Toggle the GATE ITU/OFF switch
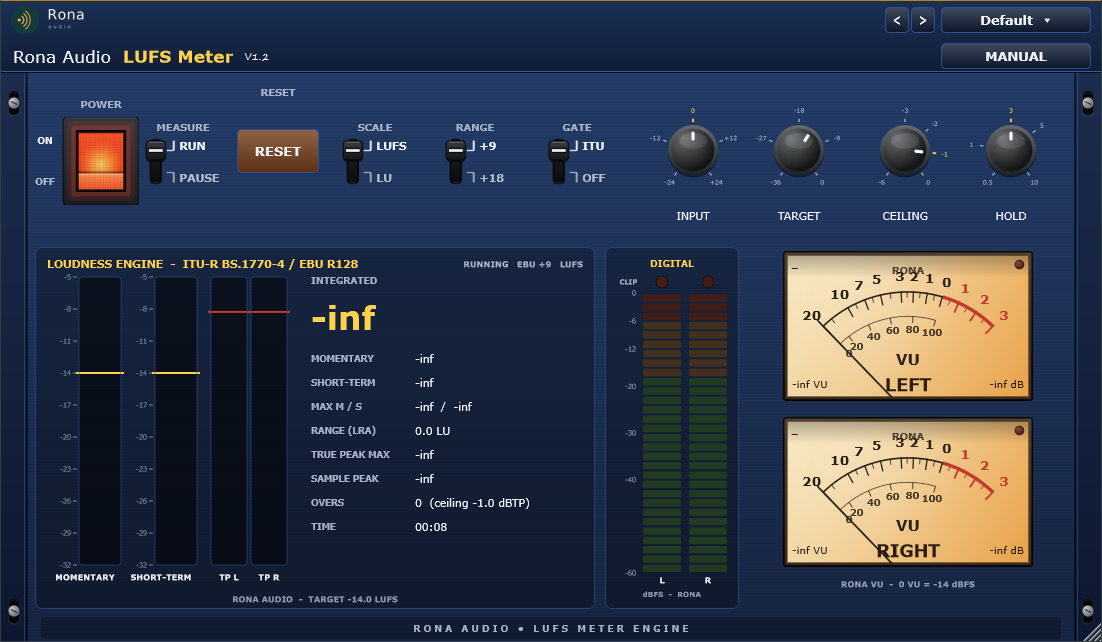 [x=559, y=162]
